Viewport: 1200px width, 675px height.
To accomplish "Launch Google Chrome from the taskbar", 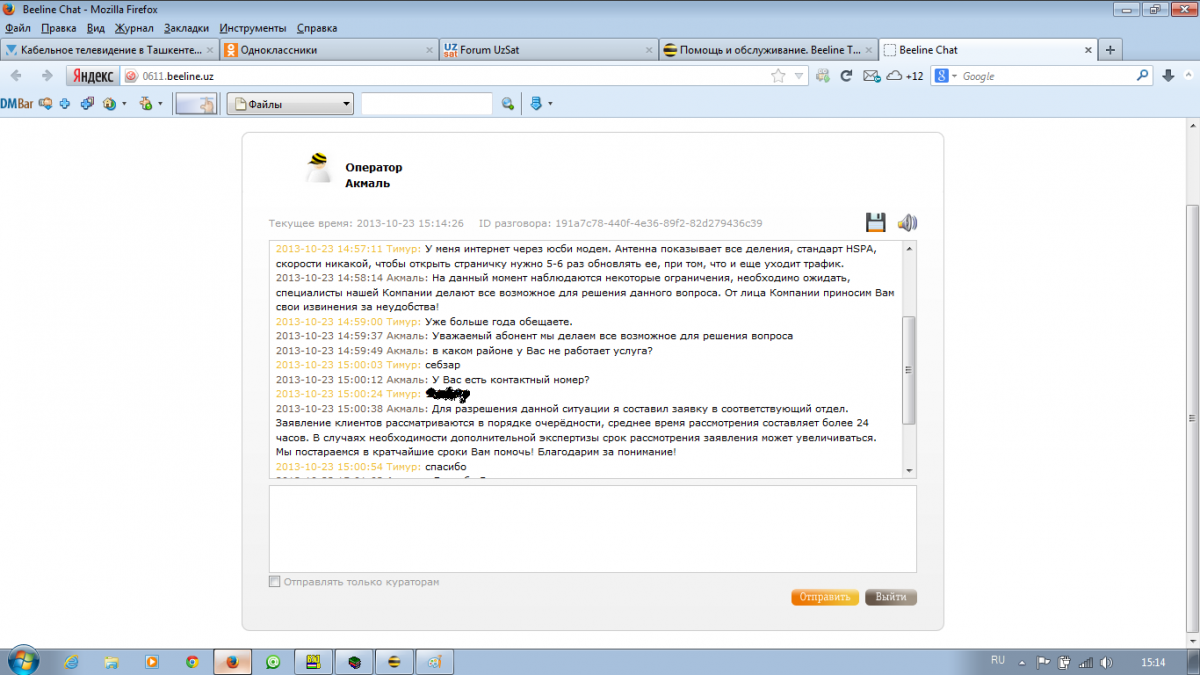I will [x=193, y=661].
